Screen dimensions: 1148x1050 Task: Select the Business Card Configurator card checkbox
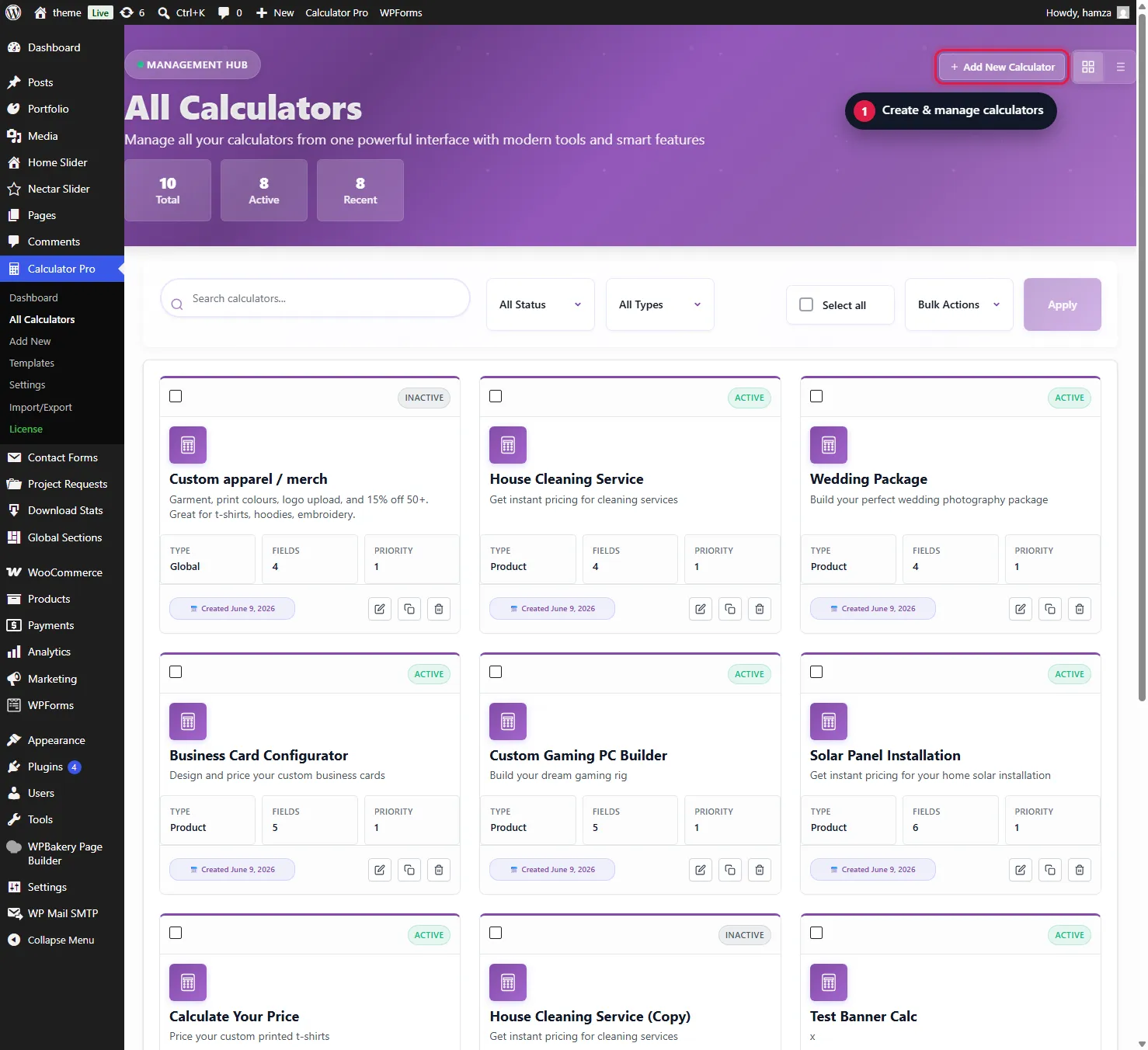176,672
